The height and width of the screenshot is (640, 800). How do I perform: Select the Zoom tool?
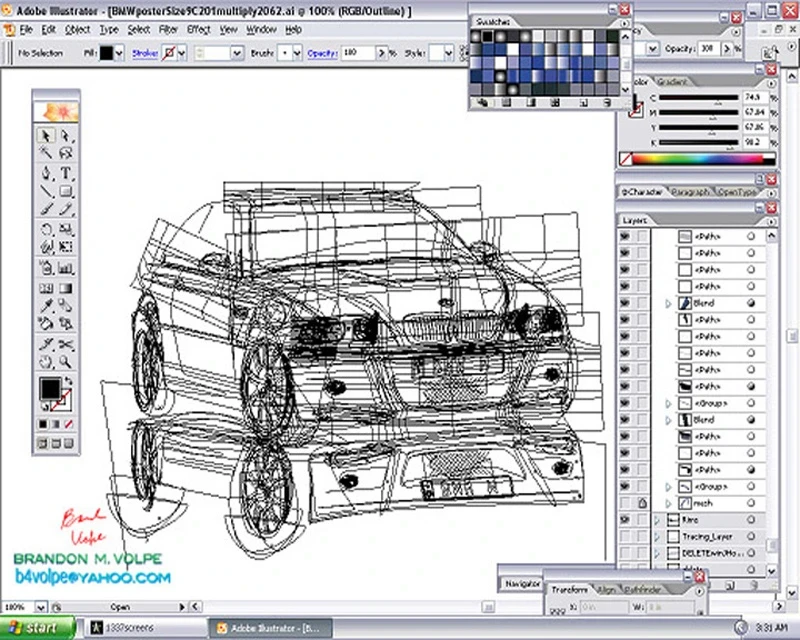point(63,359)
